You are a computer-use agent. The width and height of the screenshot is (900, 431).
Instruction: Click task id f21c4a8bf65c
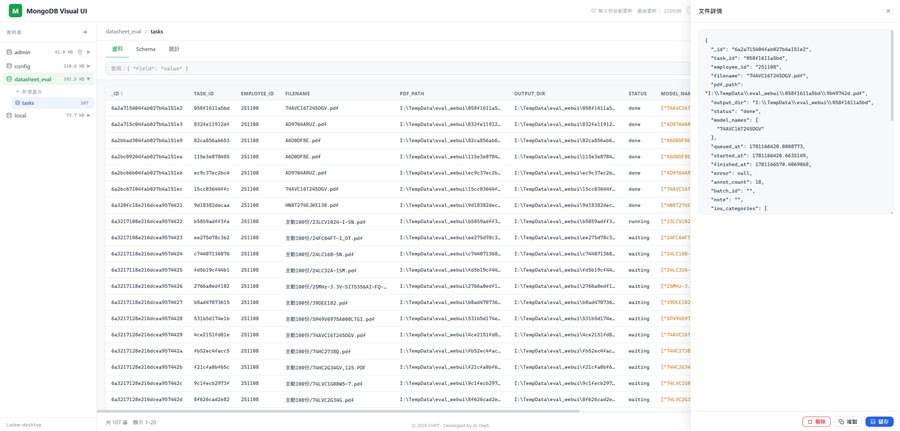pyautogui.click(x=211, y=367)
